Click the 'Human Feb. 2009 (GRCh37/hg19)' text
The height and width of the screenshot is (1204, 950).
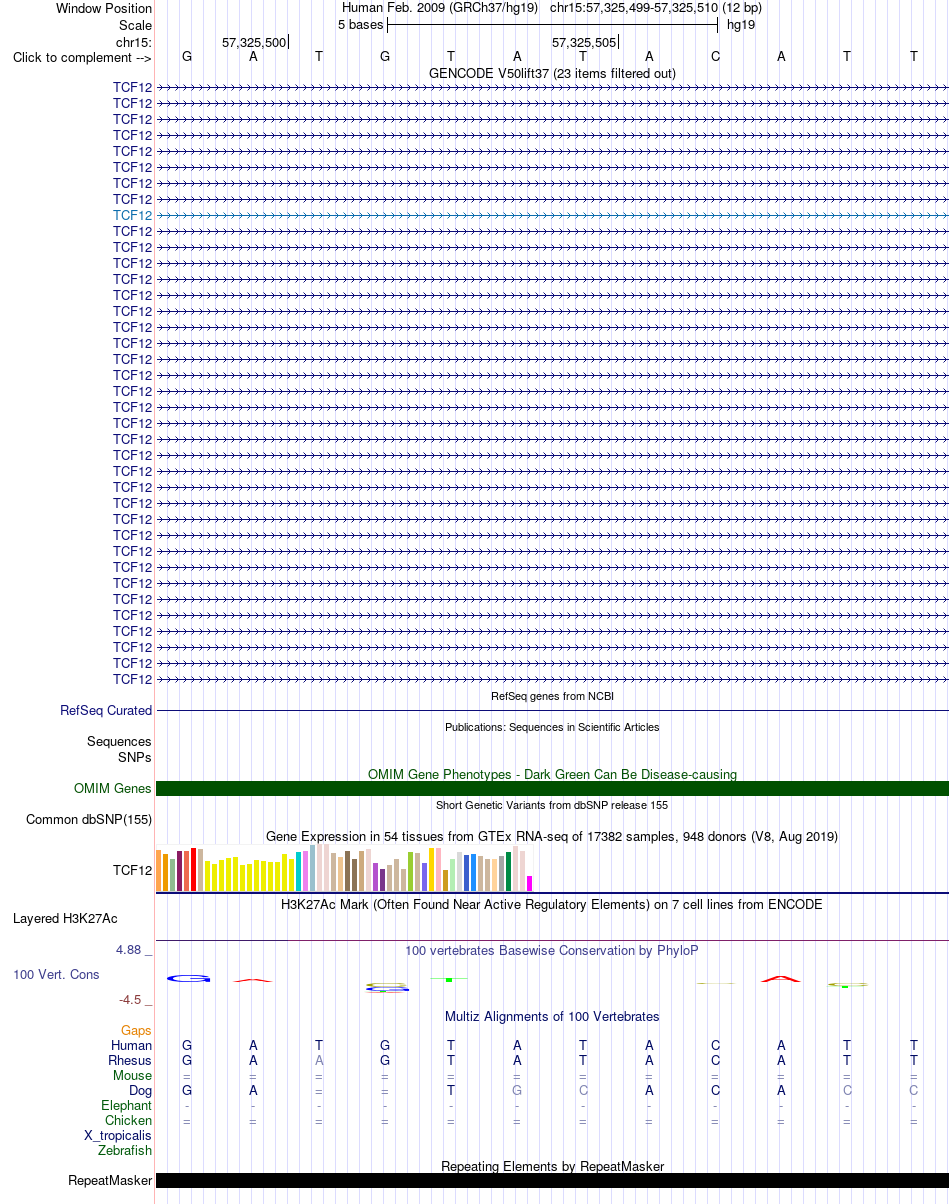[x=440, y=7]
